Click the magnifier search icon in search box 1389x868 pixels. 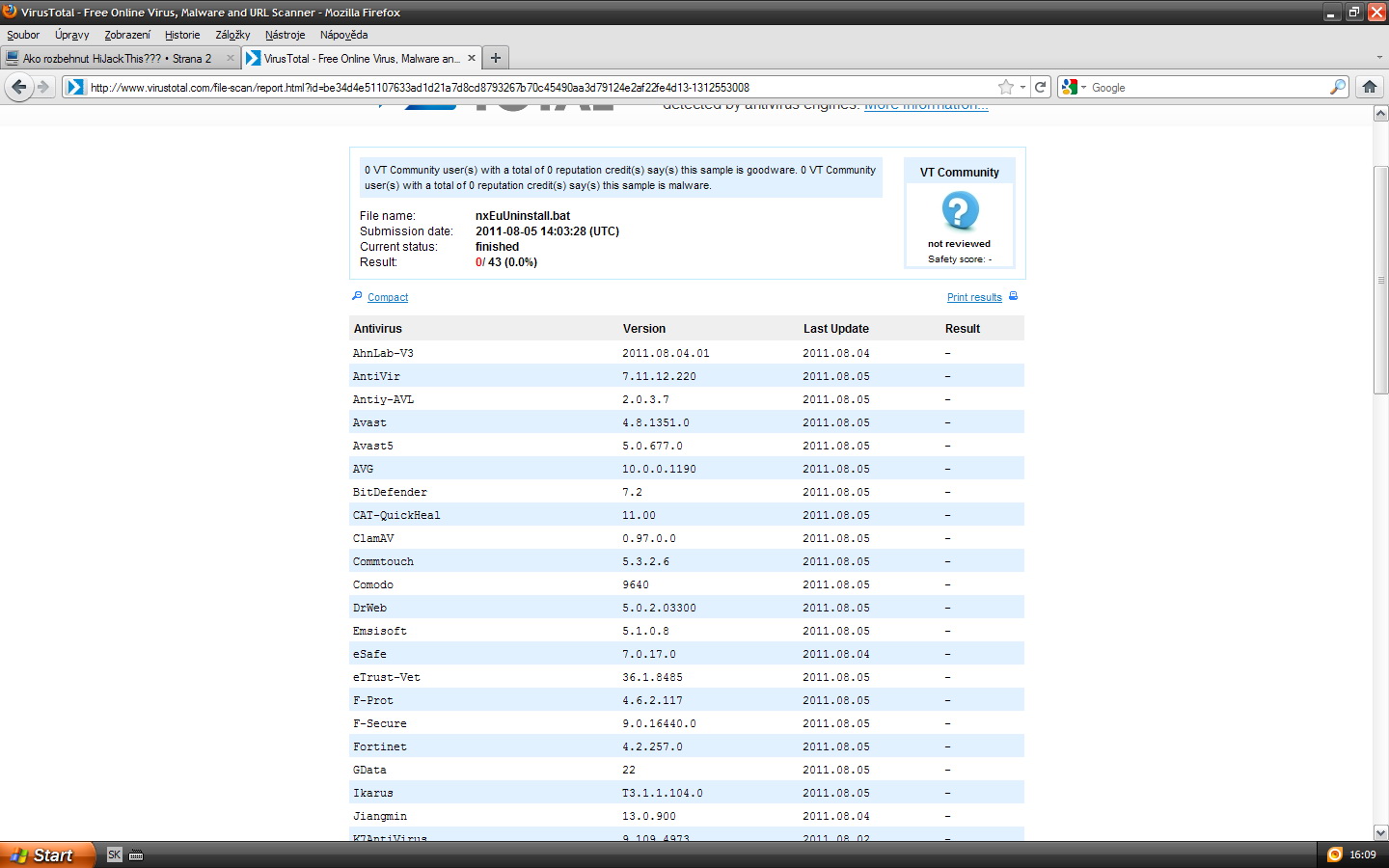[1337, 87]
